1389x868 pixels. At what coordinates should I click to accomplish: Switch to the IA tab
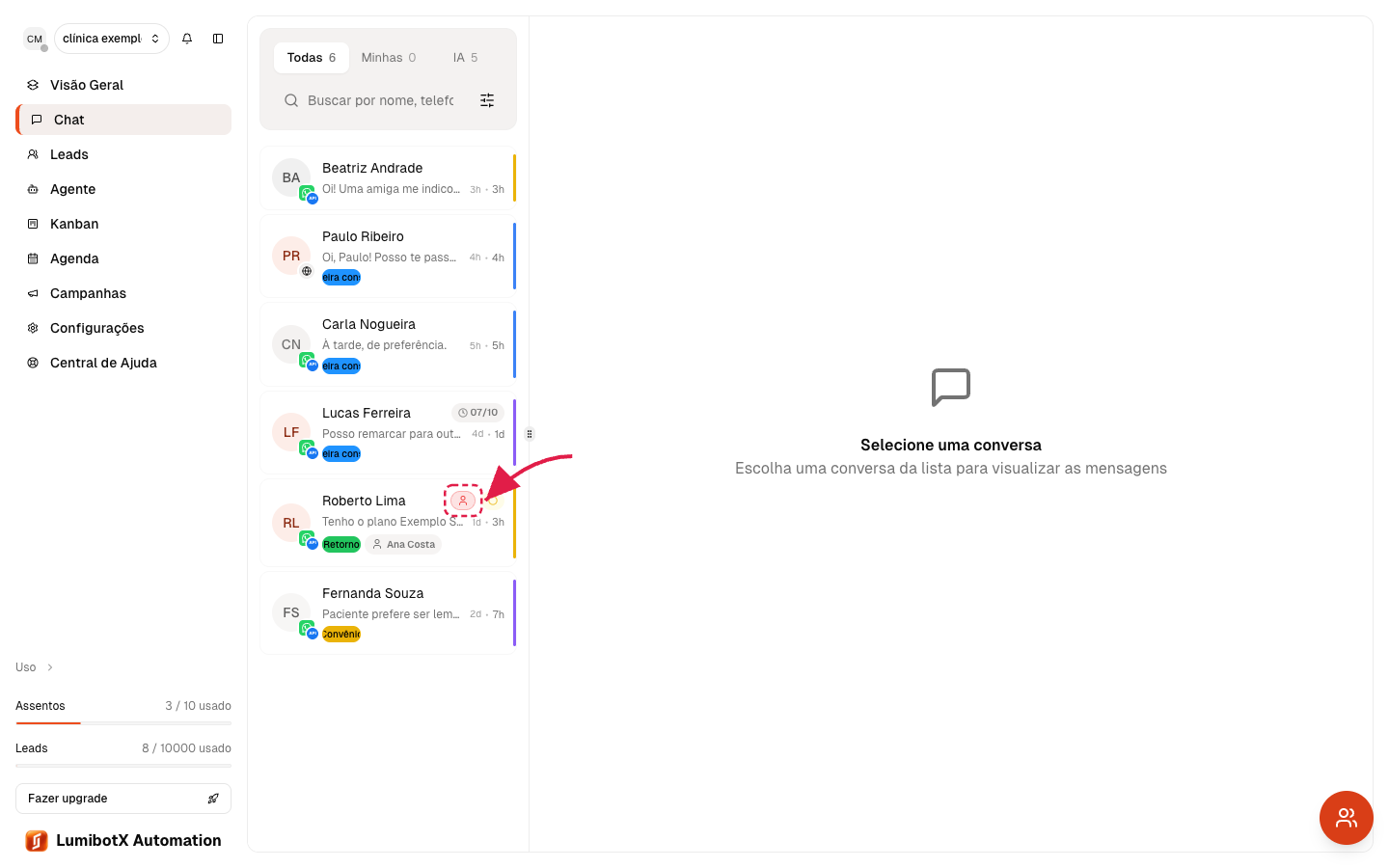465,58
